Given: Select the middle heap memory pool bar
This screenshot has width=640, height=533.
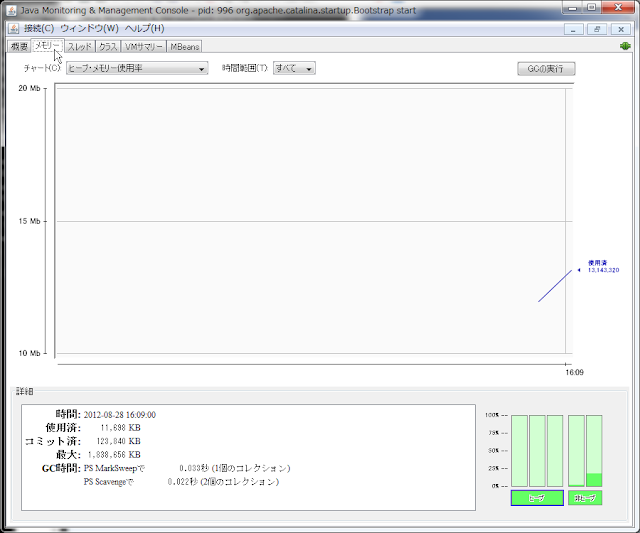Looking at the screenshot, I should (537, 451).
